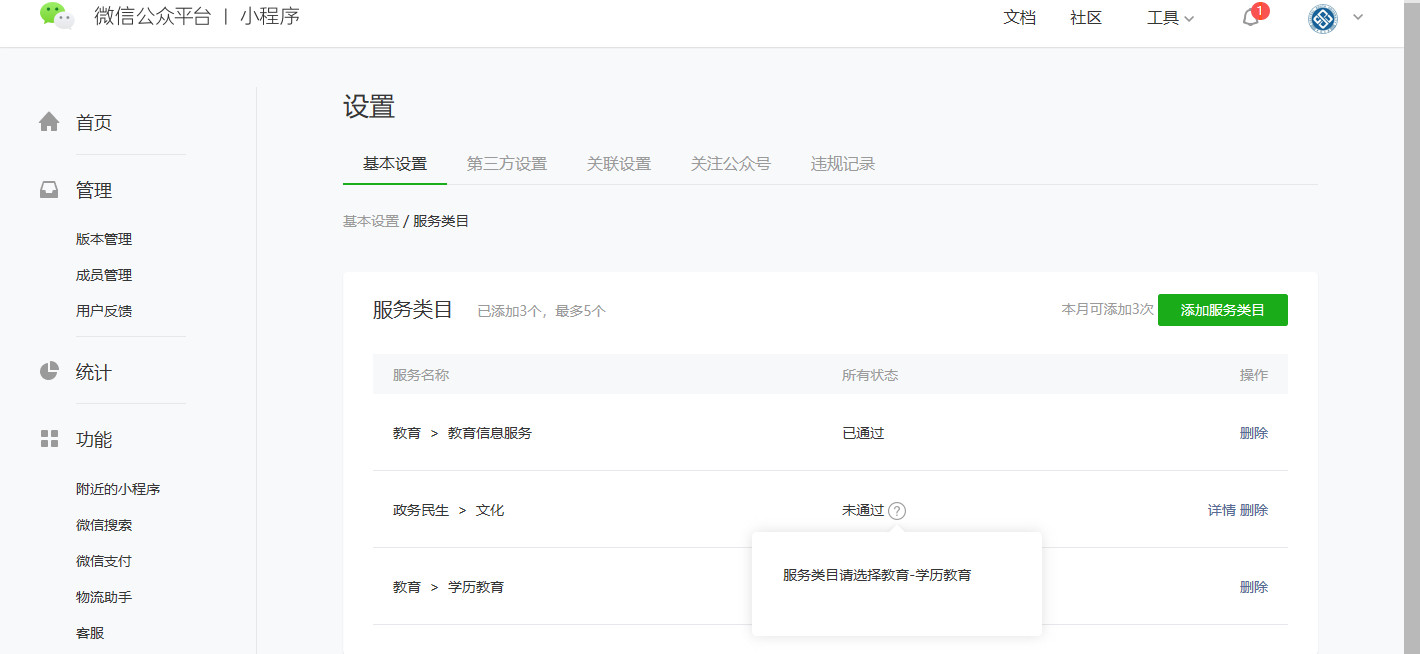Open the 文档 link

1019,18
